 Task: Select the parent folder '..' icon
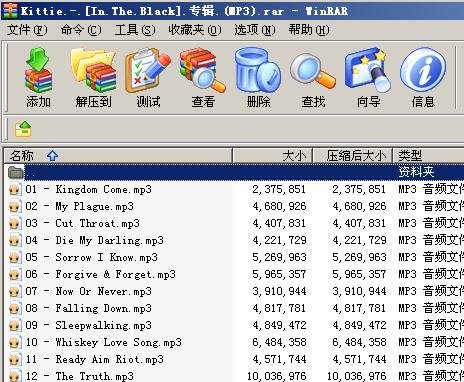[x=15, y=172]
